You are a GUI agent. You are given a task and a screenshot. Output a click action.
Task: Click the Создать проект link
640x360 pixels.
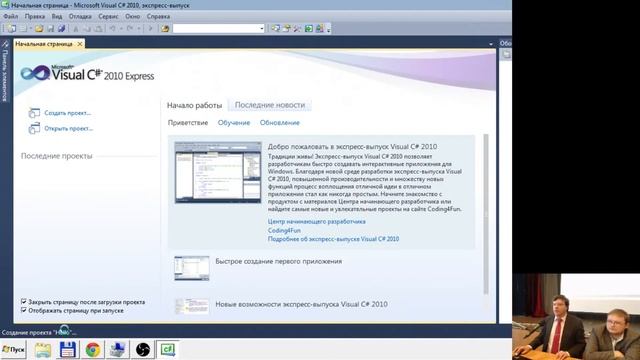coord(67,113)
